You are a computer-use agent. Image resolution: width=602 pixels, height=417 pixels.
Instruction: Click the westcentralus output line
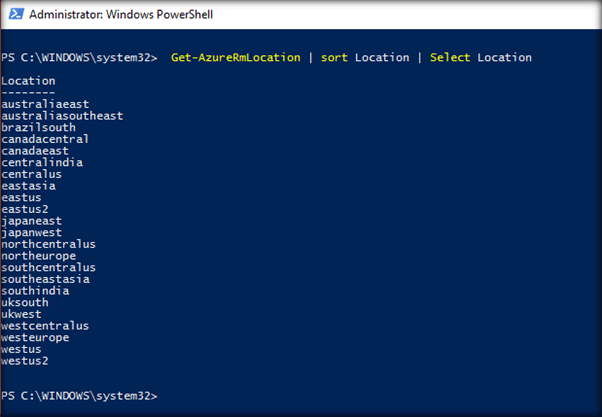tap(45, 326)
